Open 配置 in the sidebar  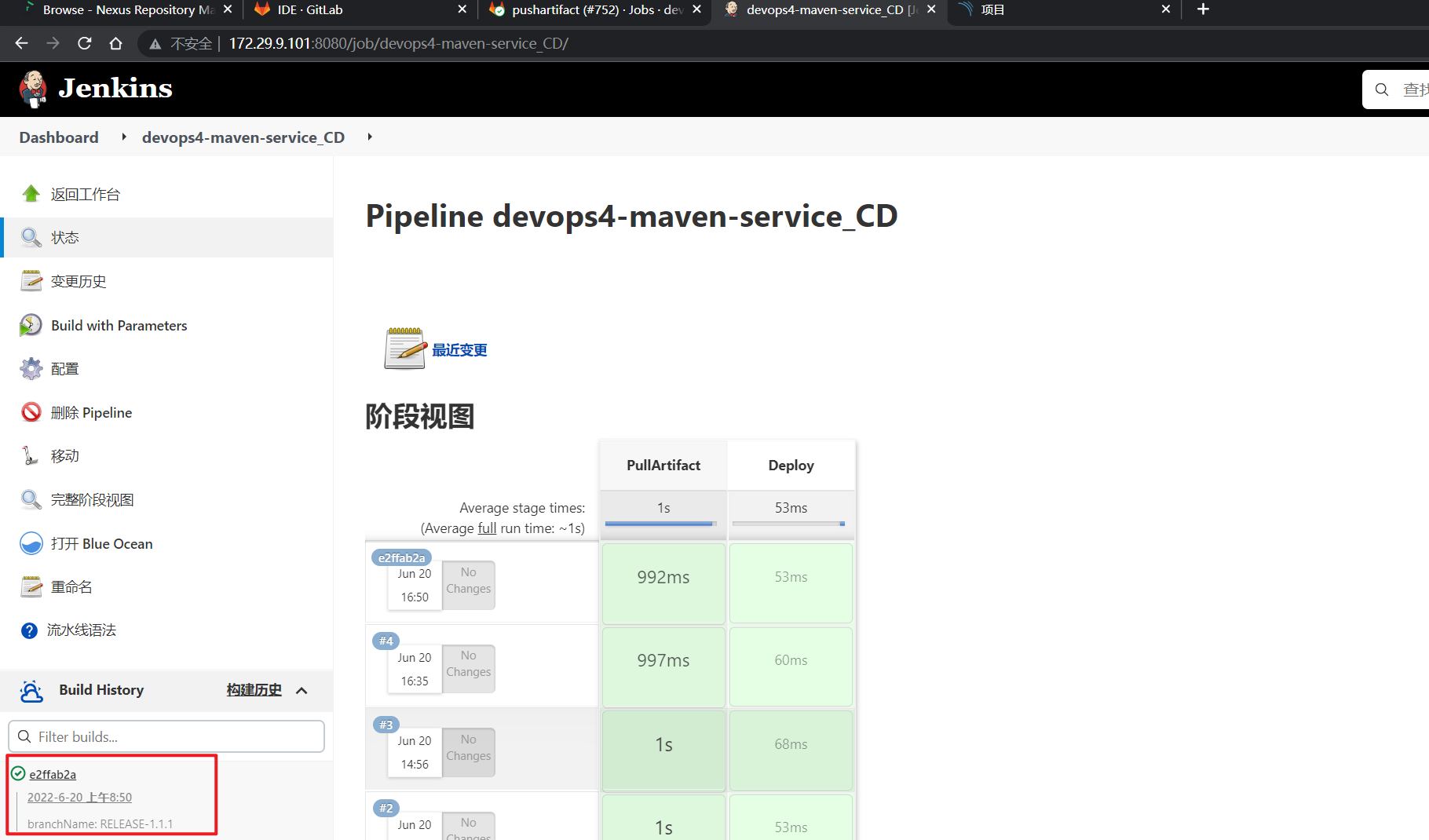click(x=65, y=368)
